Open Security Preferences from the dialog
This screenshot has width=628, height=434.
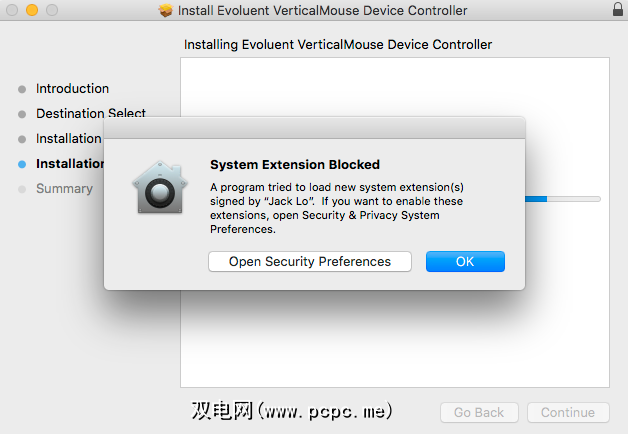click(x=310, y=262)
